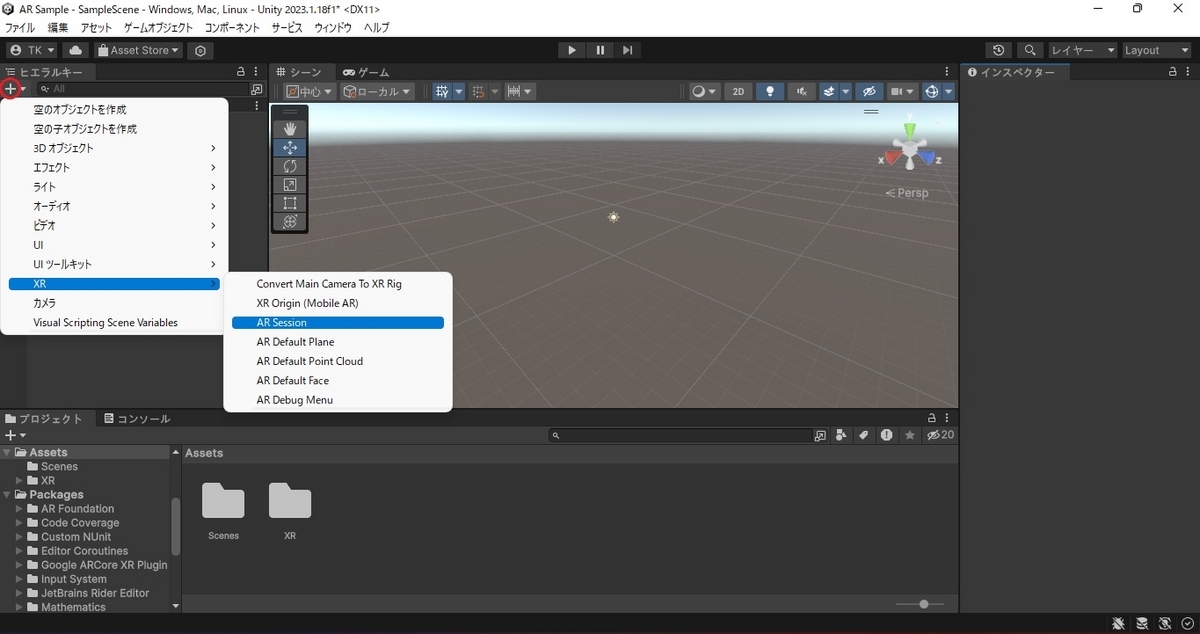Toggle 2D view mode in Scene
1200x634 pixels.
pyautogui.click(x=738, y=91)
